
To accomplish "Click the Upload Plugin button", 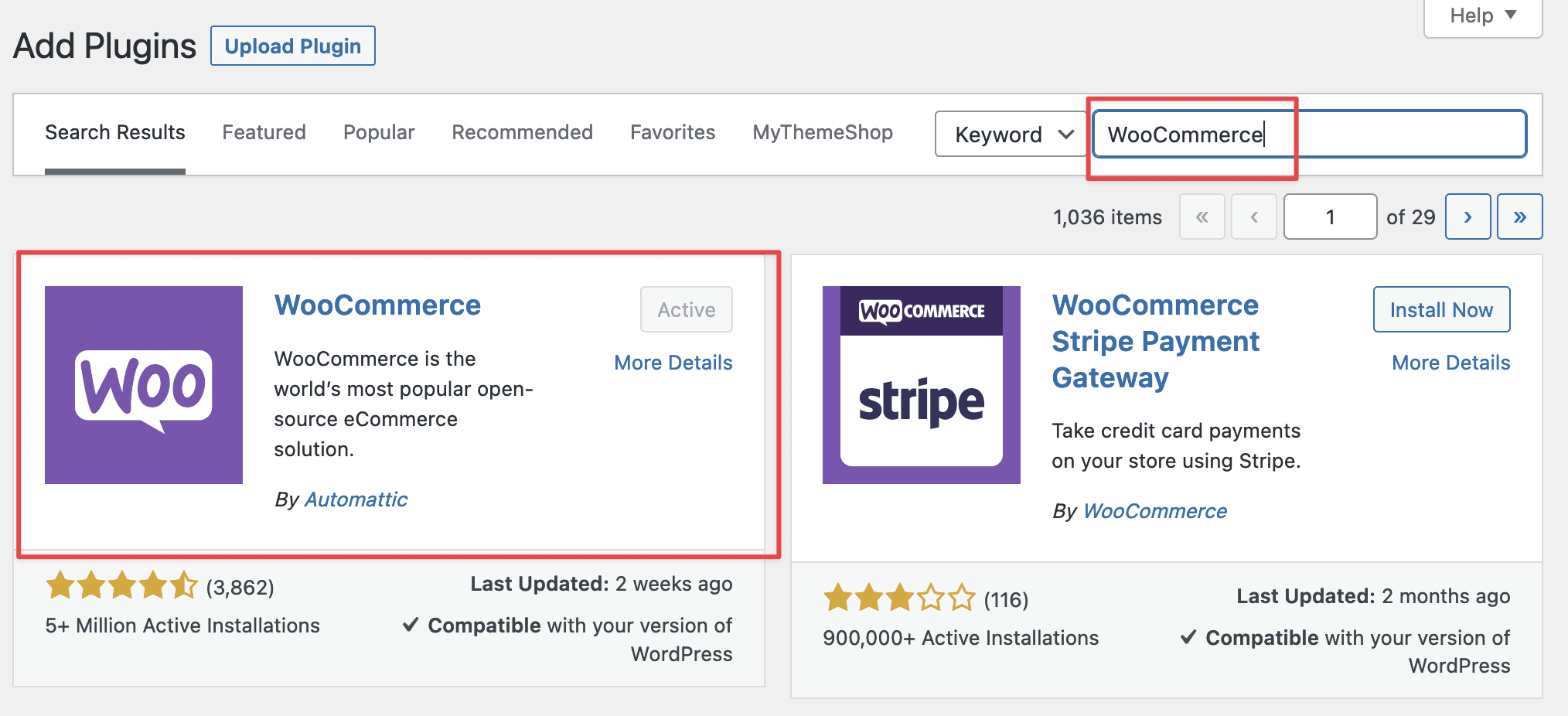I will [x=293, y=46].
